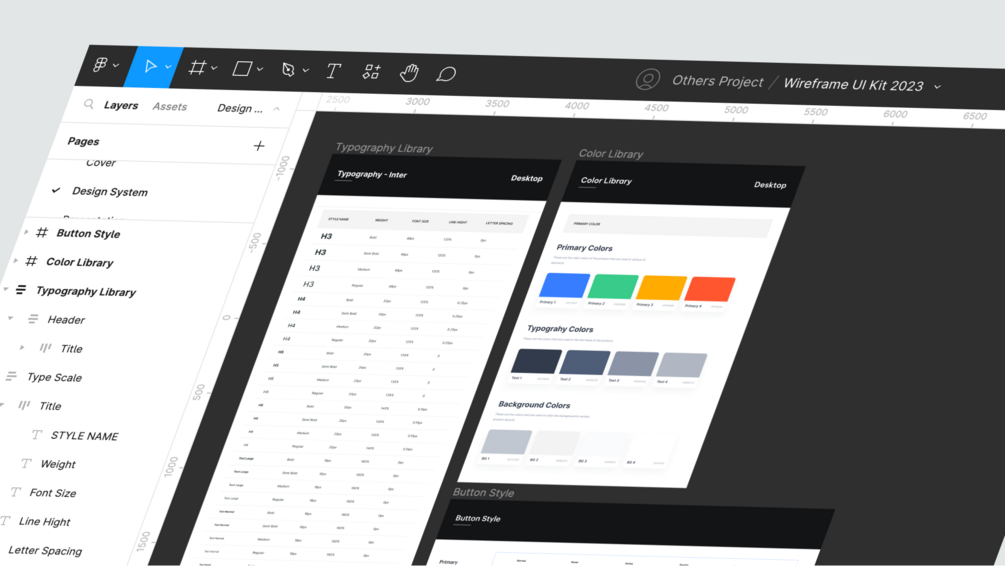The width and height of the screenshot is (1005, 566).
Task: Select the Typography Library layer
Action: click(86, 291)
